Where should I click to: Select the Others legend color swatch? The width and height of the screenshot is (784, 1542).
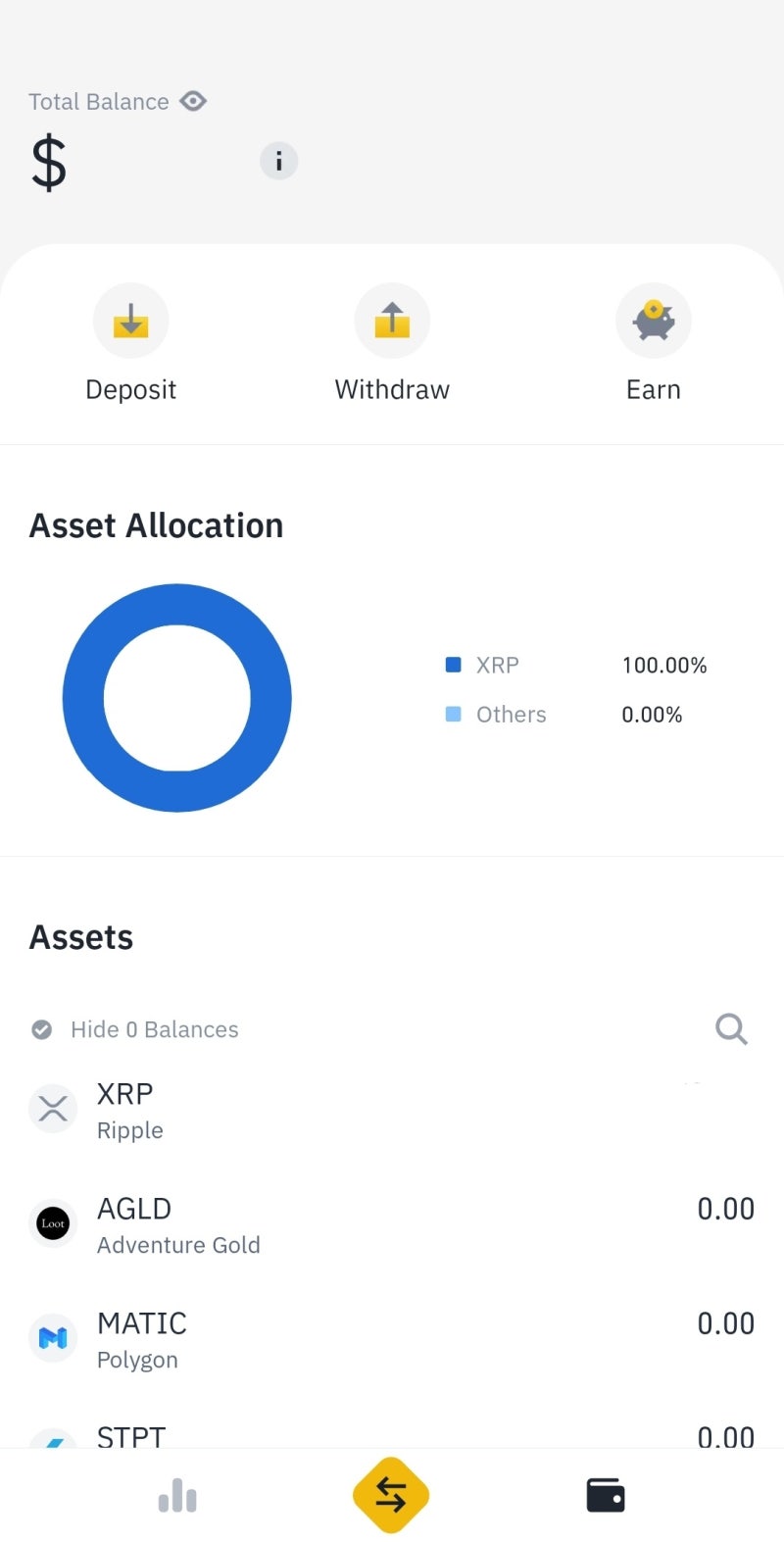click(x=453, y=715)
